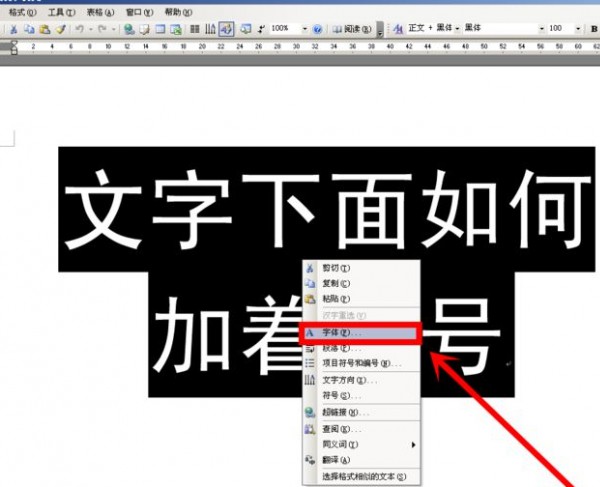Open the 窗口 menu
This screenshot has height=487, width=600.
(139, 12)
